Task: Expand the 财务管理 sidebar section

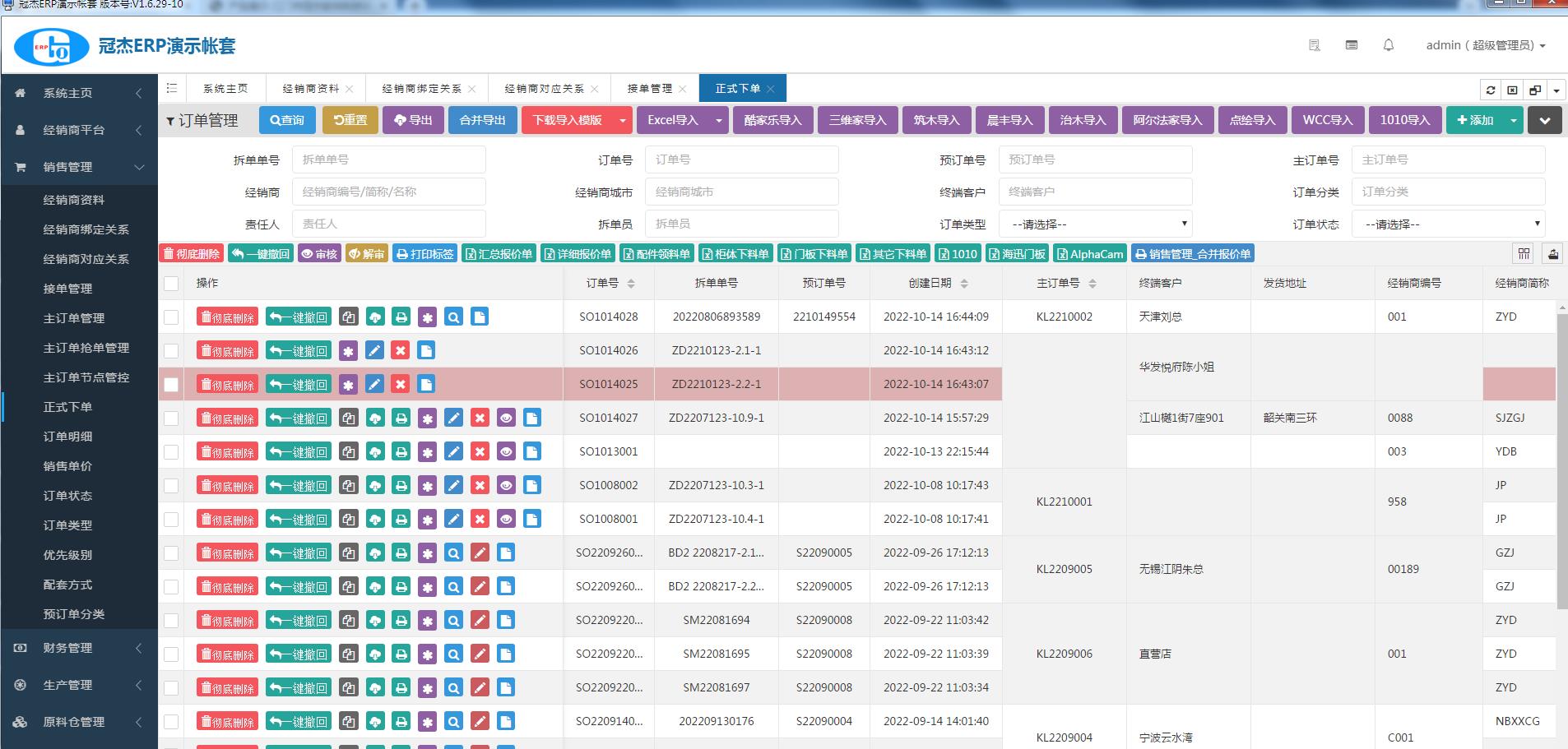Action: [x=79, y=648]
